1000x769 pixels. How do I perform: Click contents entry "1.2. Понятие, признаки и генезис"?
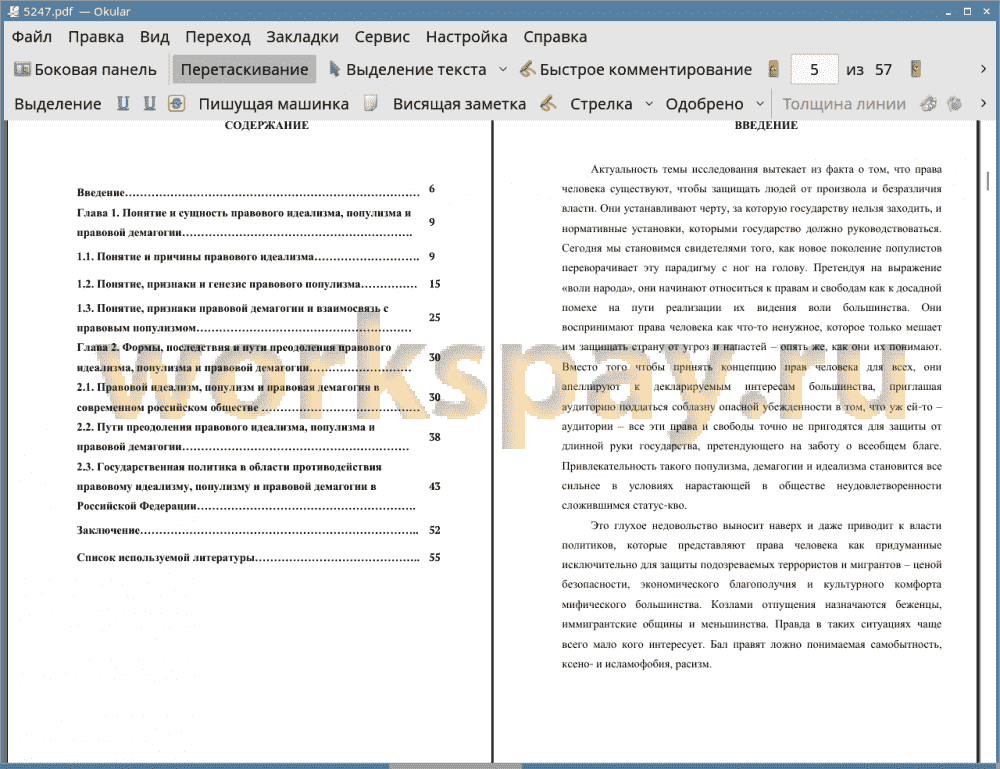[x=247, y=284]
